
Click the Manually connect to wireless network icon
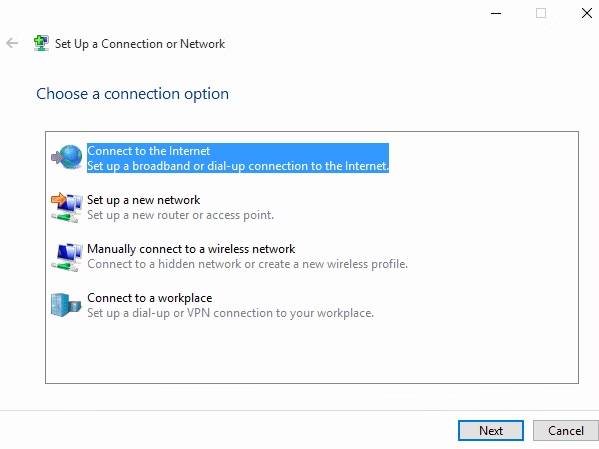point(66,257)
